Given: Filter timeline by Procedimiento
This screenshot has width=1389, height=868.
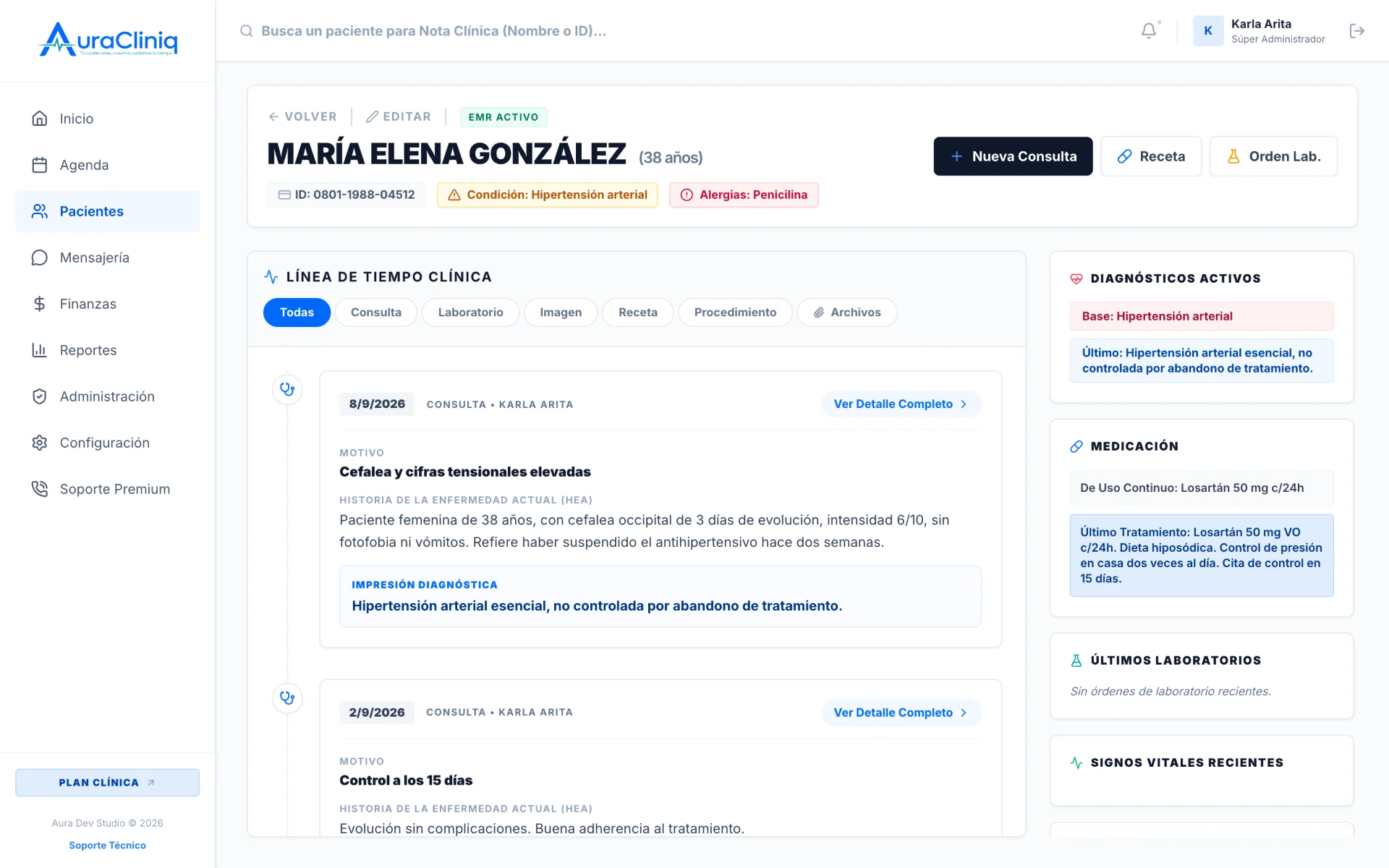Looking at the screenshot, I should 735,312.
